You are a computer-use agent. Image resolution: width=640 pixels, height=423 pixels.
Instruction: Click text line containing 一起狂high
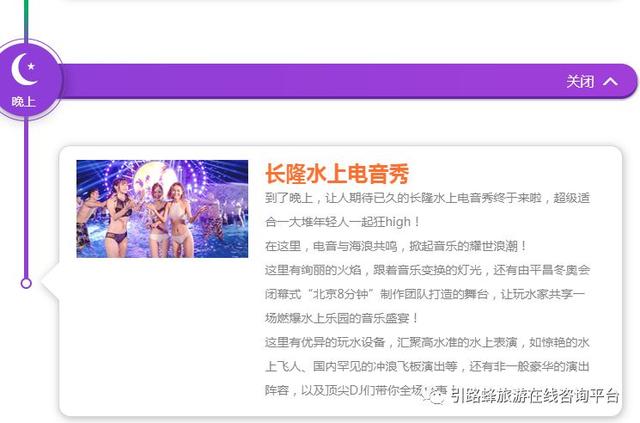pyautogui.click(x=342, y=222)
